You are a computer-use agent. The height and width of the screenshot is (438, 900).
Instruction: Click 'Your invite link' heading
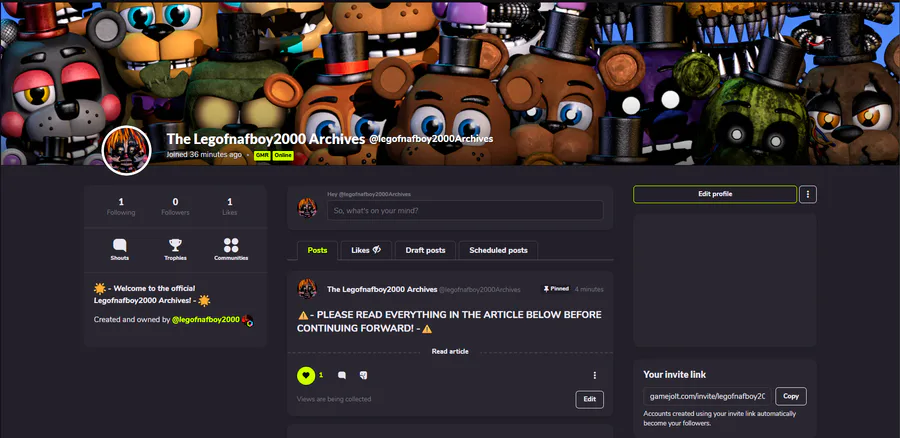tap(674, 374)
